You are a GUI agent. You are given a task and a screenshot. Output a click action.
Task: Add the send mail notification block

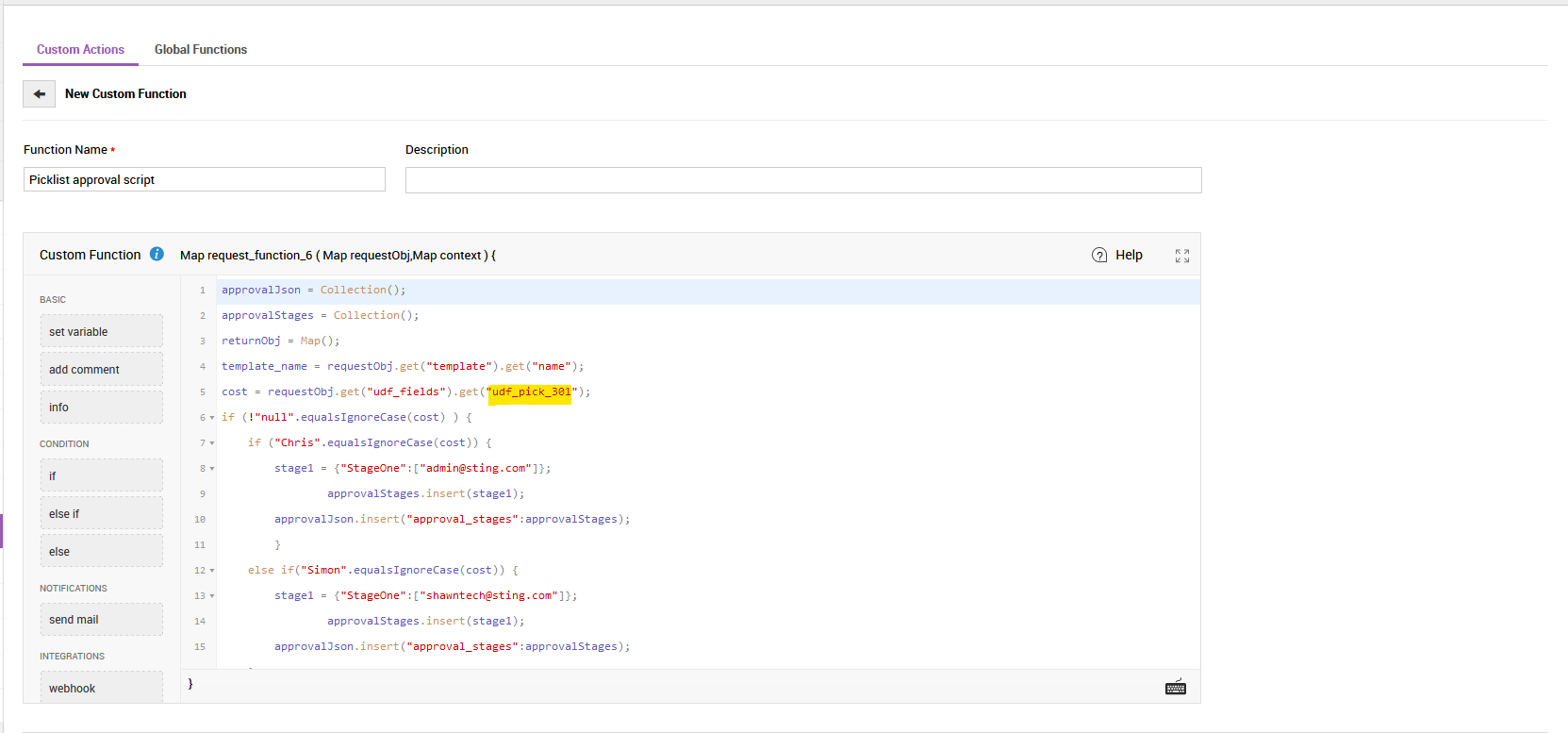101,620
